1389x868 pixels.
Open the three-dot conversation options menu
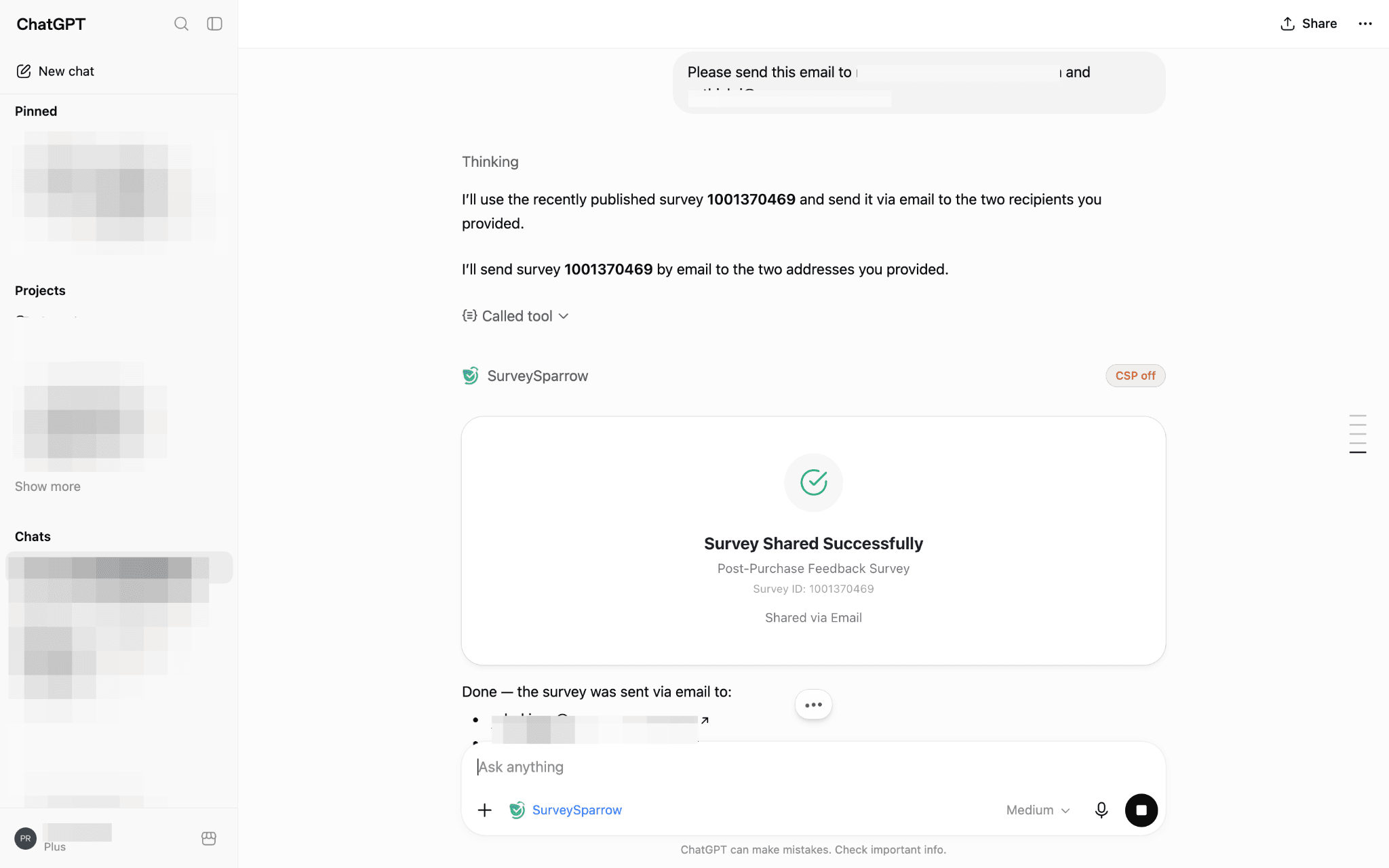pos(1365,24)
